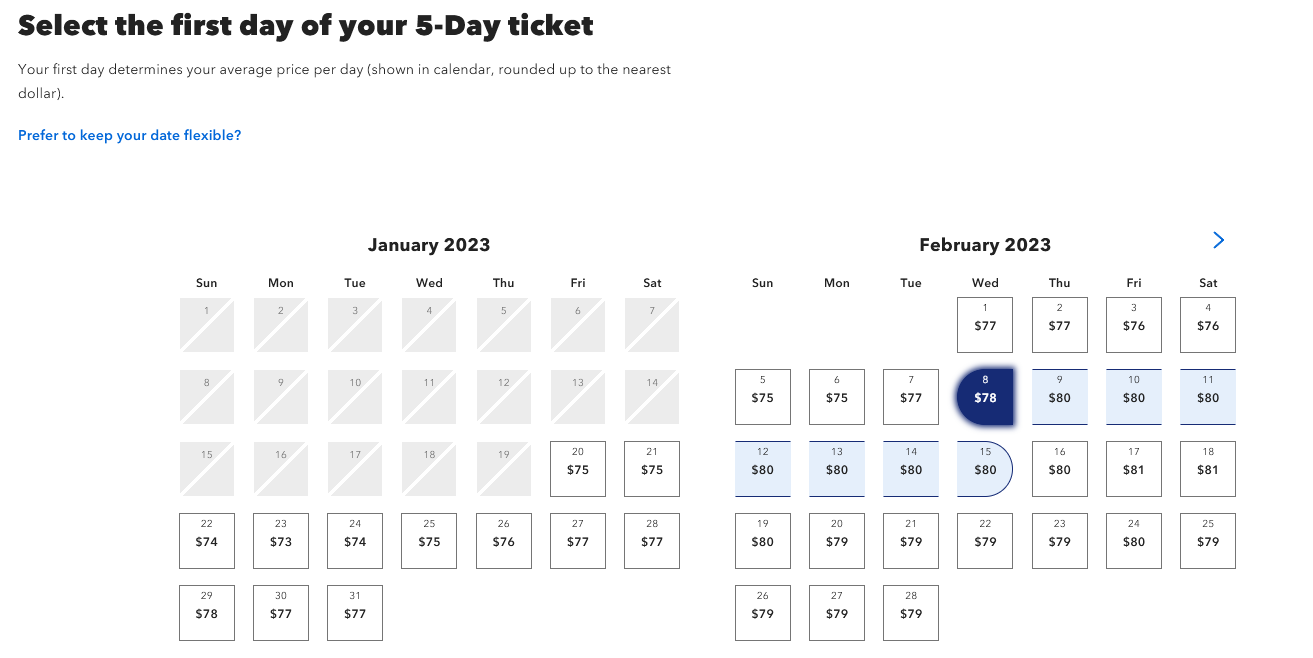
Task: Pick January 26 priced at $76
Action: pos(504,541)
